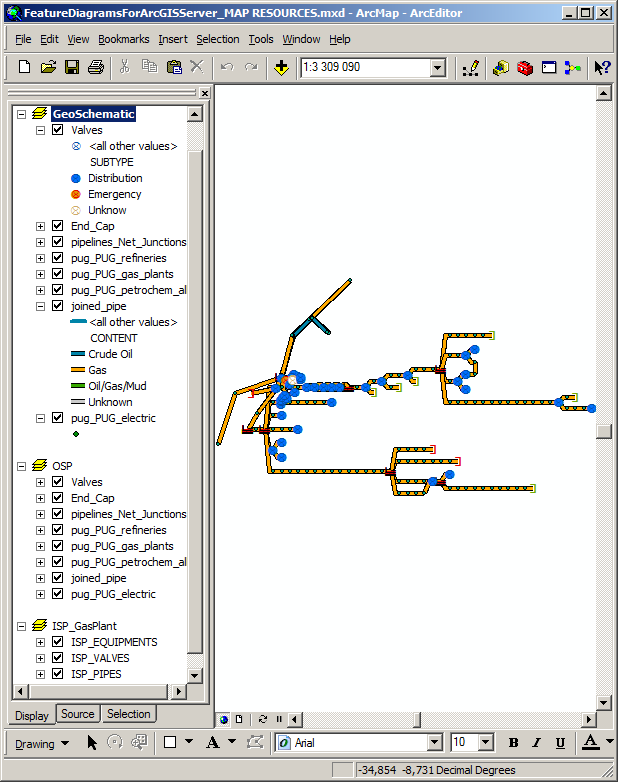Click the Add Data button icon

tap(281, 68)
